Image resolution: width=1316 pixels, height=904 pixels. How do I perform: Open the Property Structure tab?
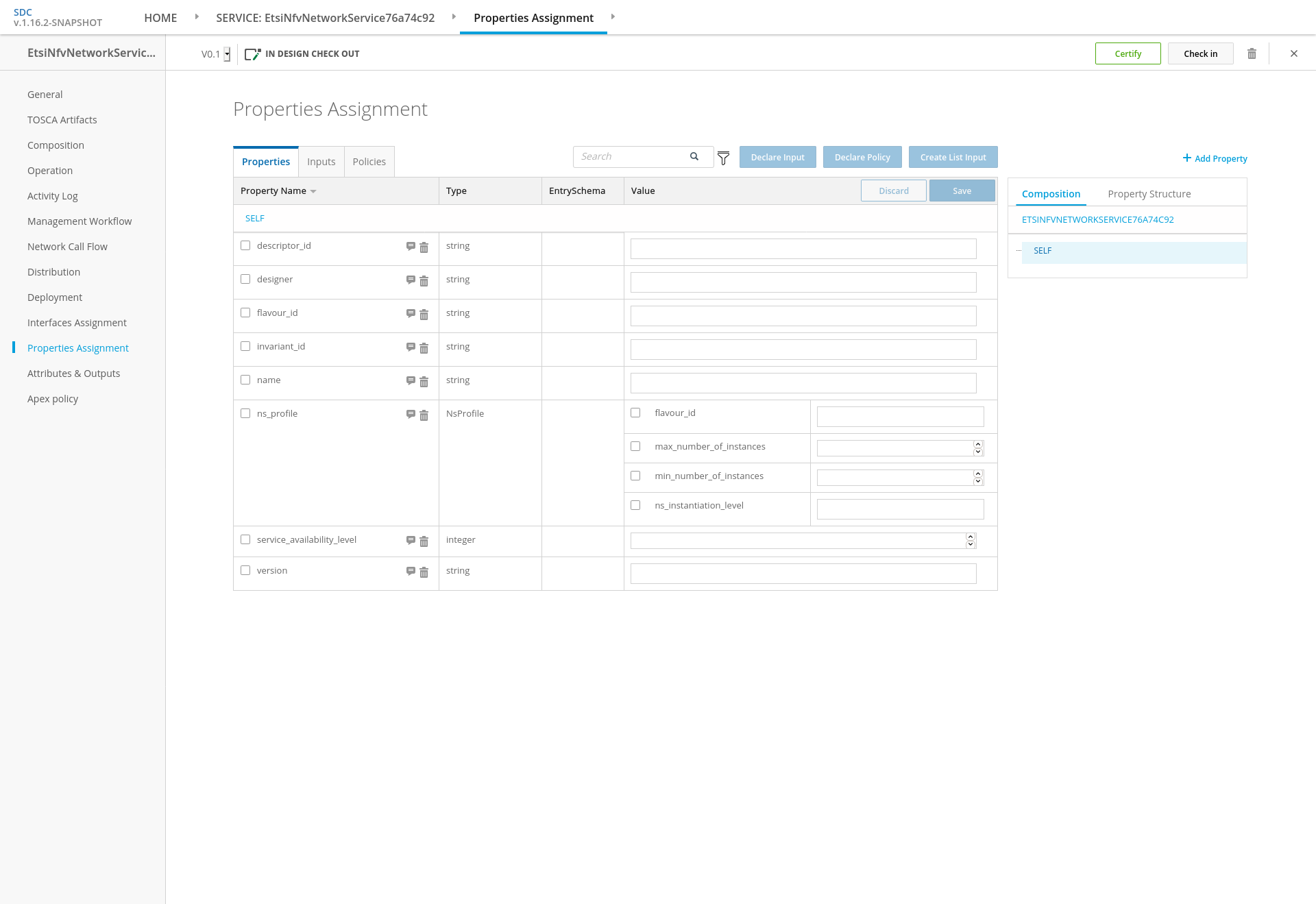1149,194
